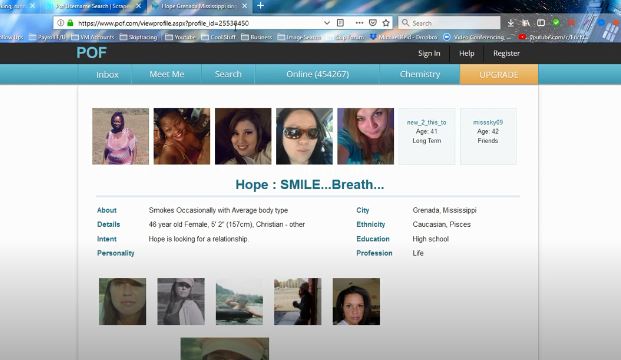Open the Library icon in toolbar
The image size is (621, 360).
(526, 23)
